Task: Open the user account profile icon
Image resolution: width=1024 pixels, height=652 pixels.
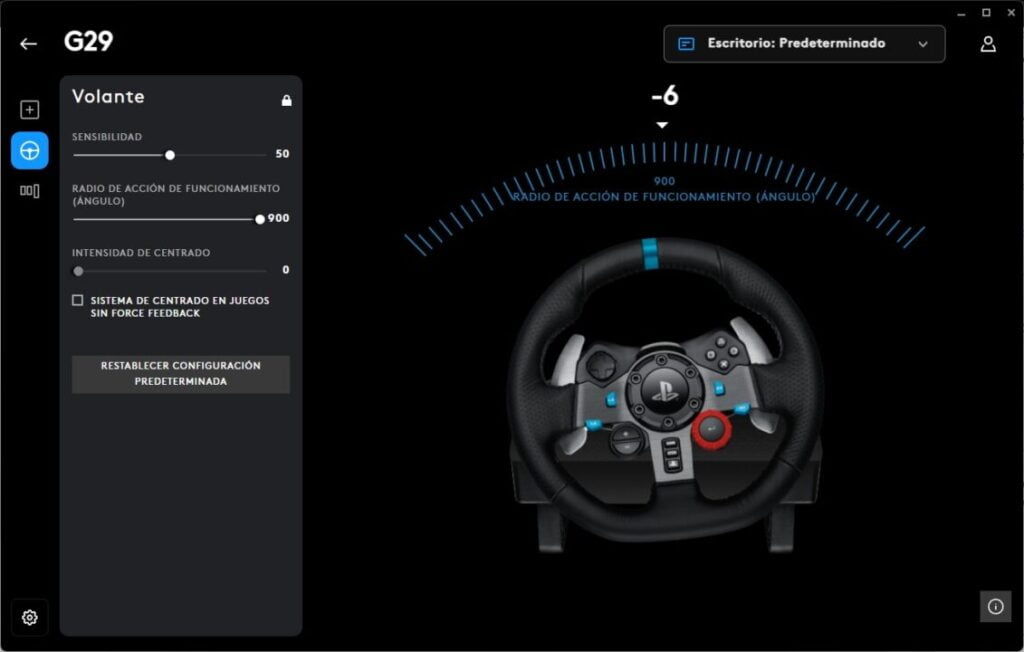Action: [988, 44]
